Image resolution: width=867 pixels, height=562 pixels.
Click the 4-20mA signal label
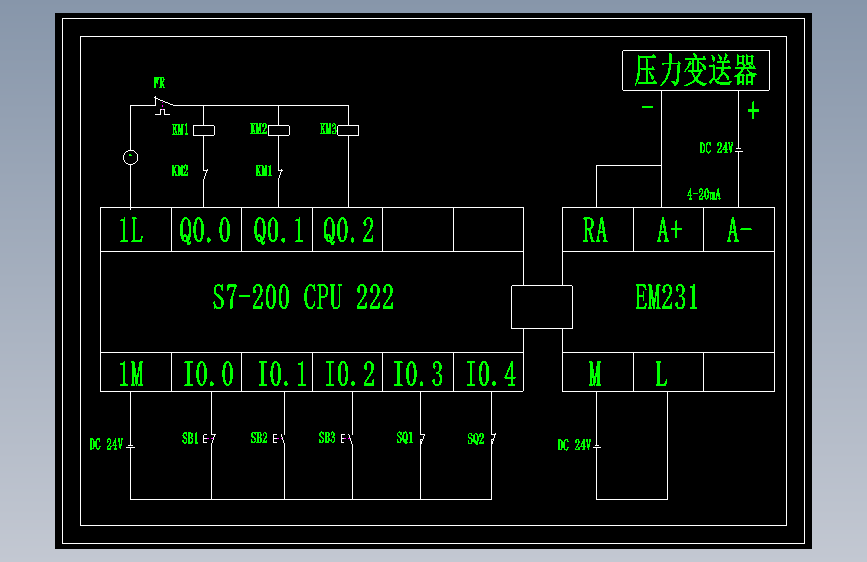tap(704, 195)
